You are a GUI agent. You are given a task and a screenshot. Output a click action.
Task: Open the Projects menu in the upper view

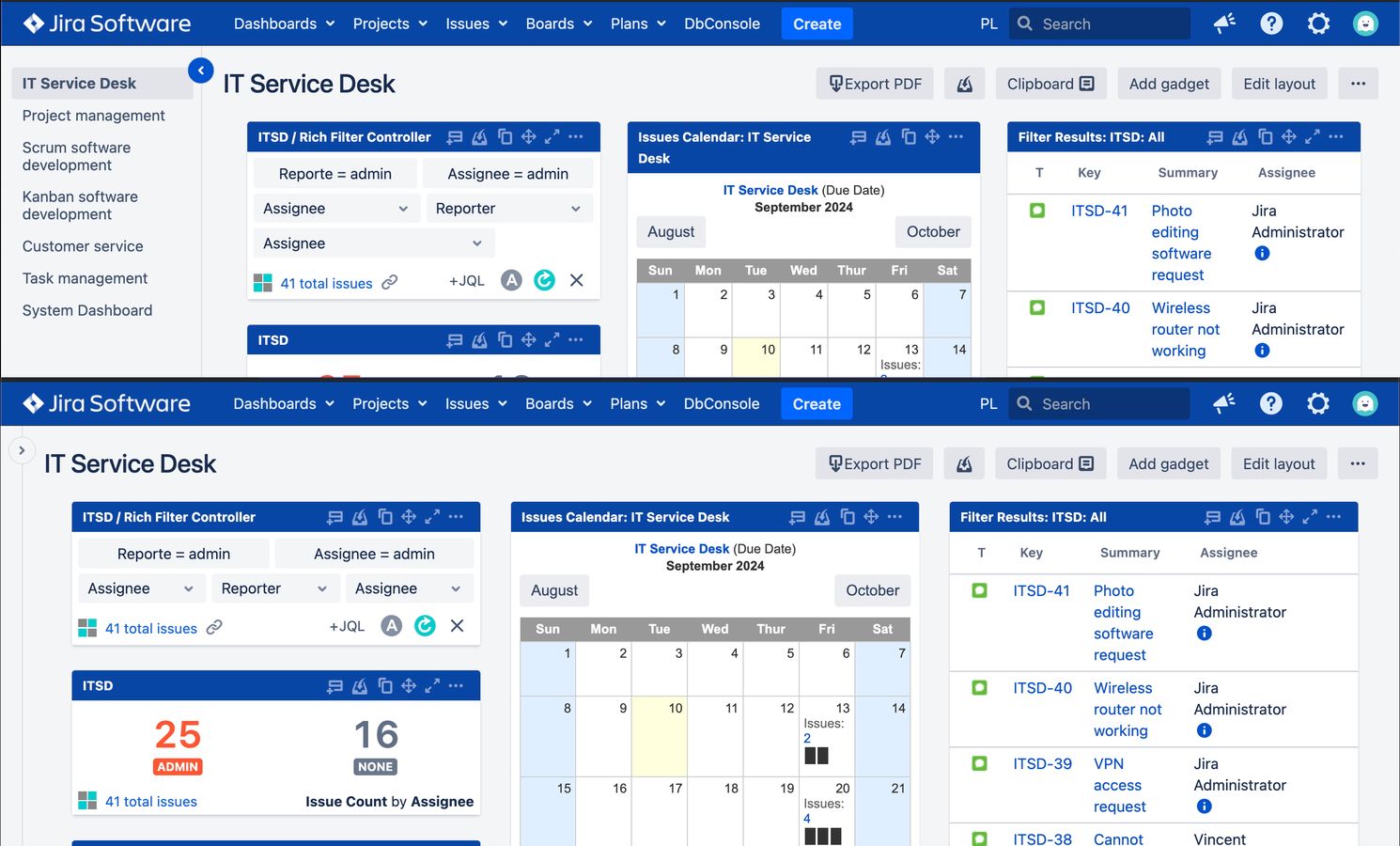(x=390, y=23)
